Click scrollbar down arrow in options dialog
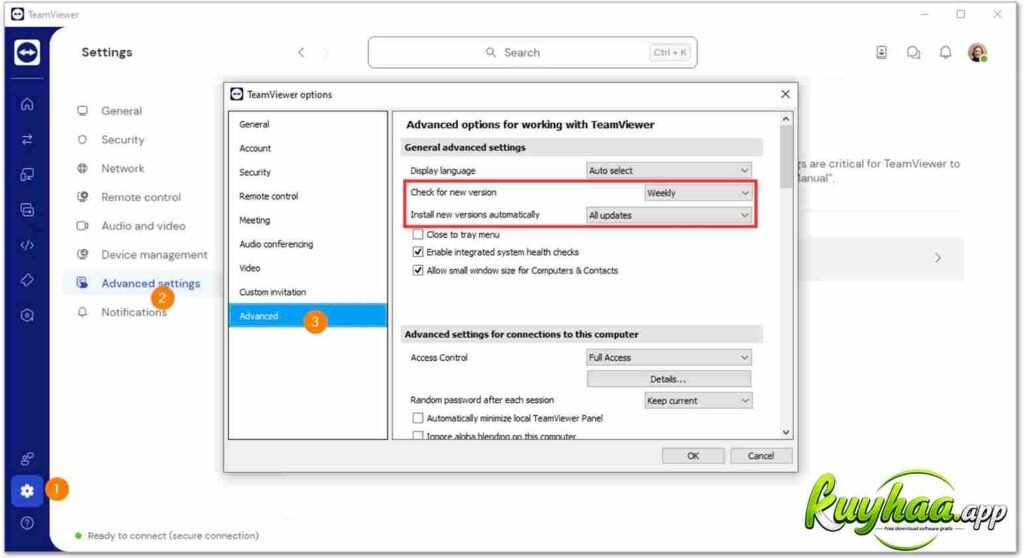Screen dimensions: 1024x558 click(786, 433)
